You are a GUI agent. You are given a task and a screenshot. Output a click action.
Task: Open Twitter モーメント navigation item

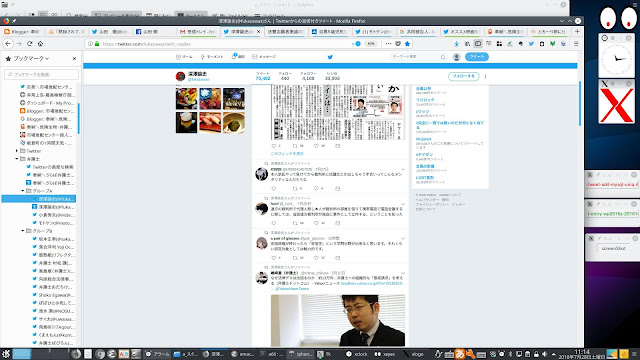coord(211,57)
